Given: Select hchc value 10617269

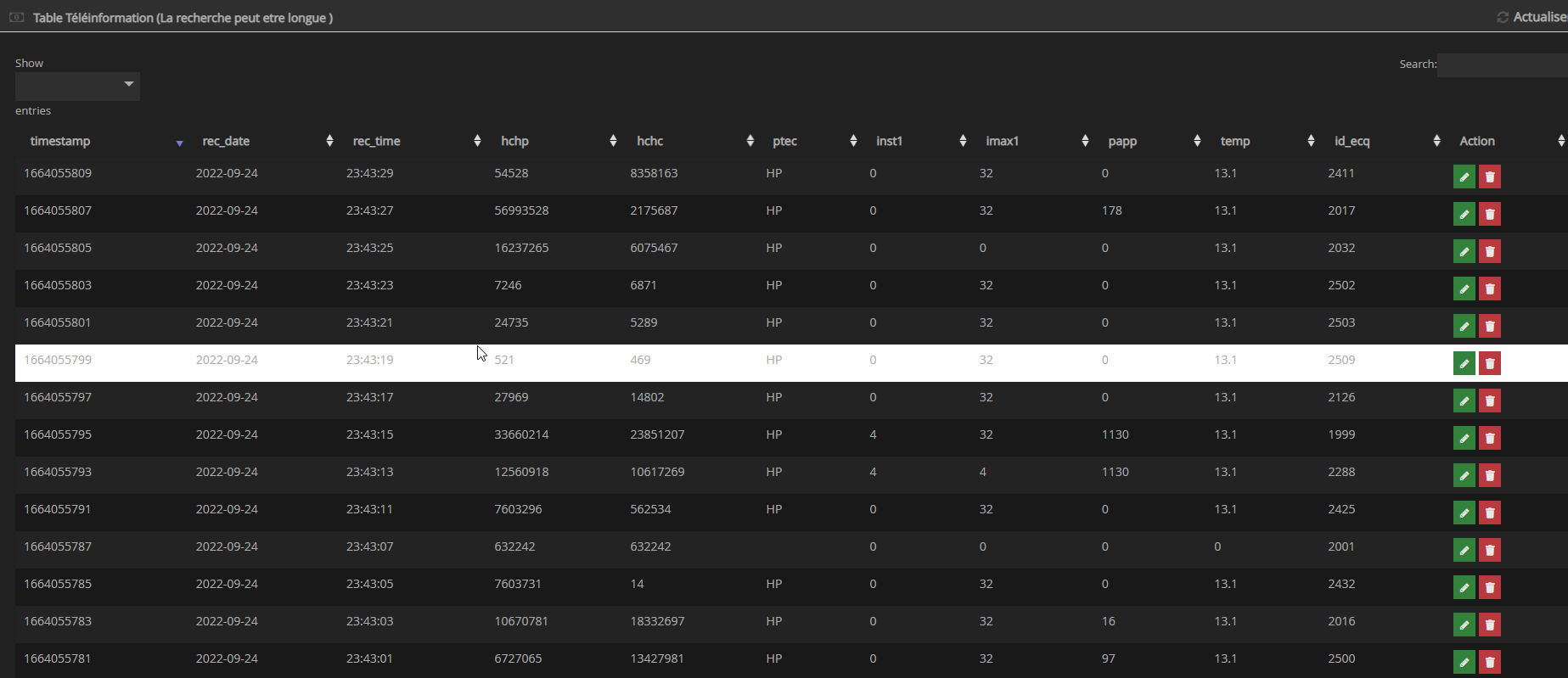Looking at the screenshot, I should point(657,472).
